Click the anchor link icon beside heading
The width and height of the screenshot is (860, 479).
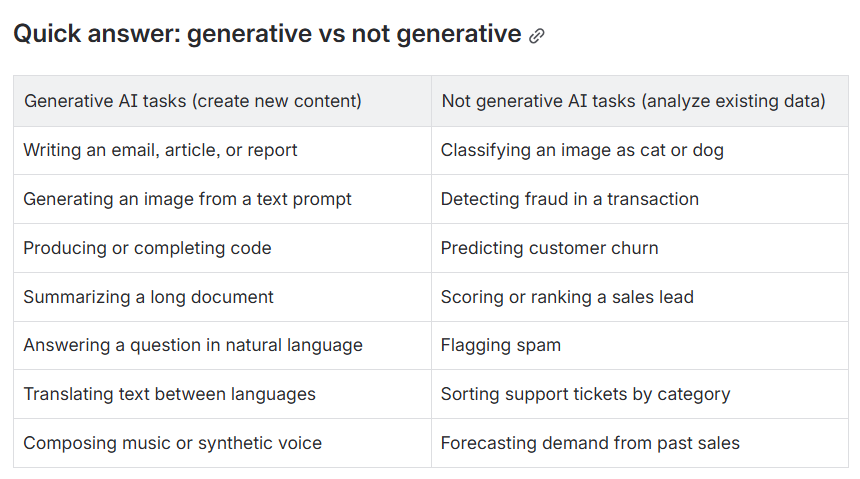[x=536, y=36]
